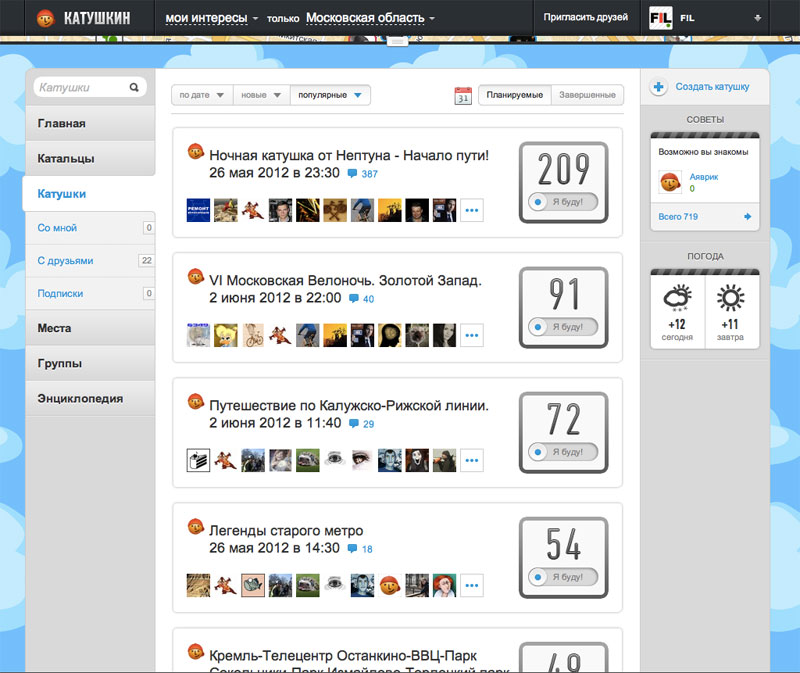Switch to the Завершенные tab

[x=587, y=95]
